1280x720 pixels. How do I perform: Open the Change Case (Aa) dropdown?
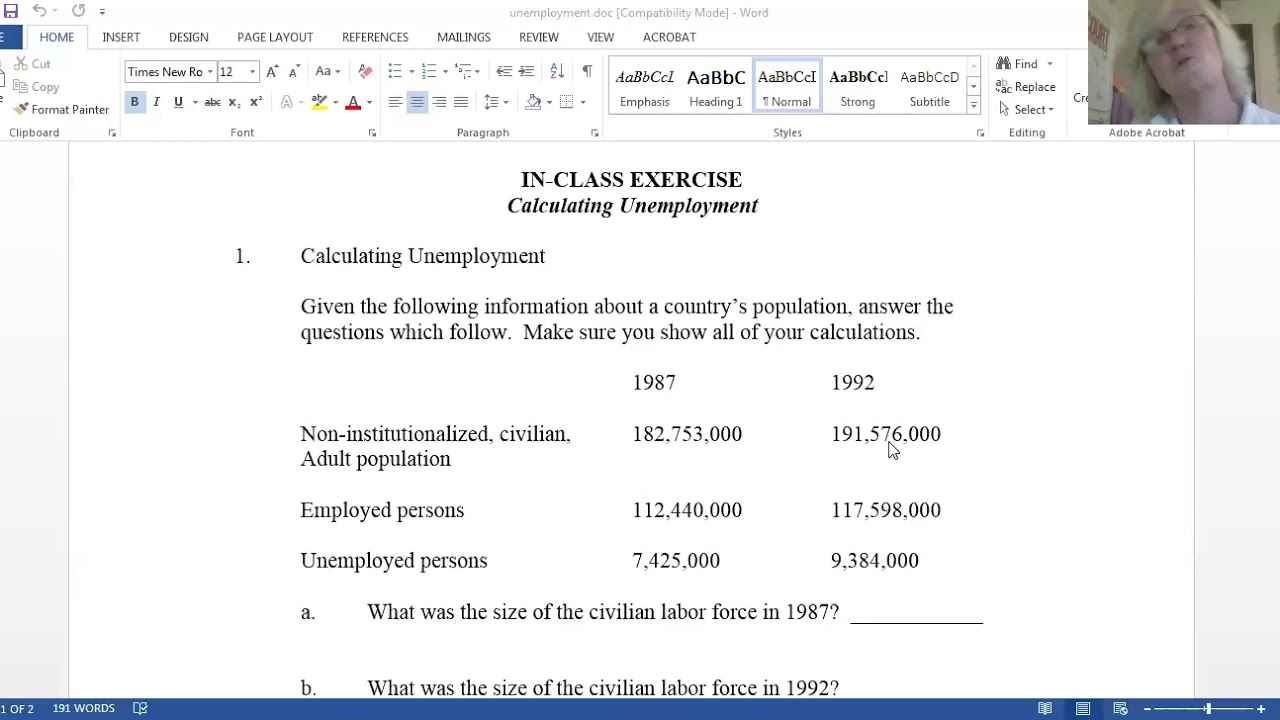click(328, 72)
